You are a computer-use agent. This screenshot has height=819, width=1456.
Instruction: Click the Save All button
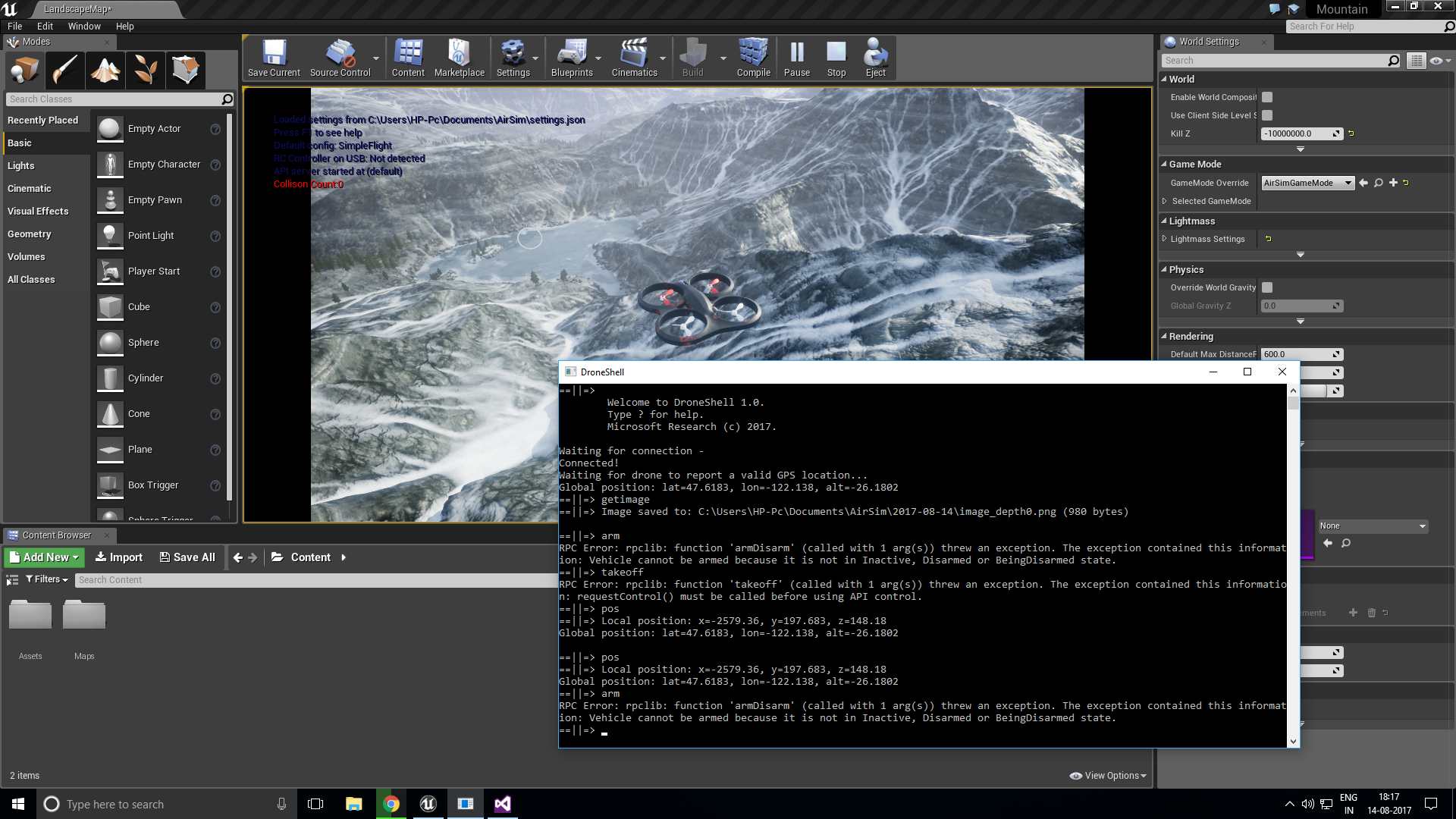[187, 557]
